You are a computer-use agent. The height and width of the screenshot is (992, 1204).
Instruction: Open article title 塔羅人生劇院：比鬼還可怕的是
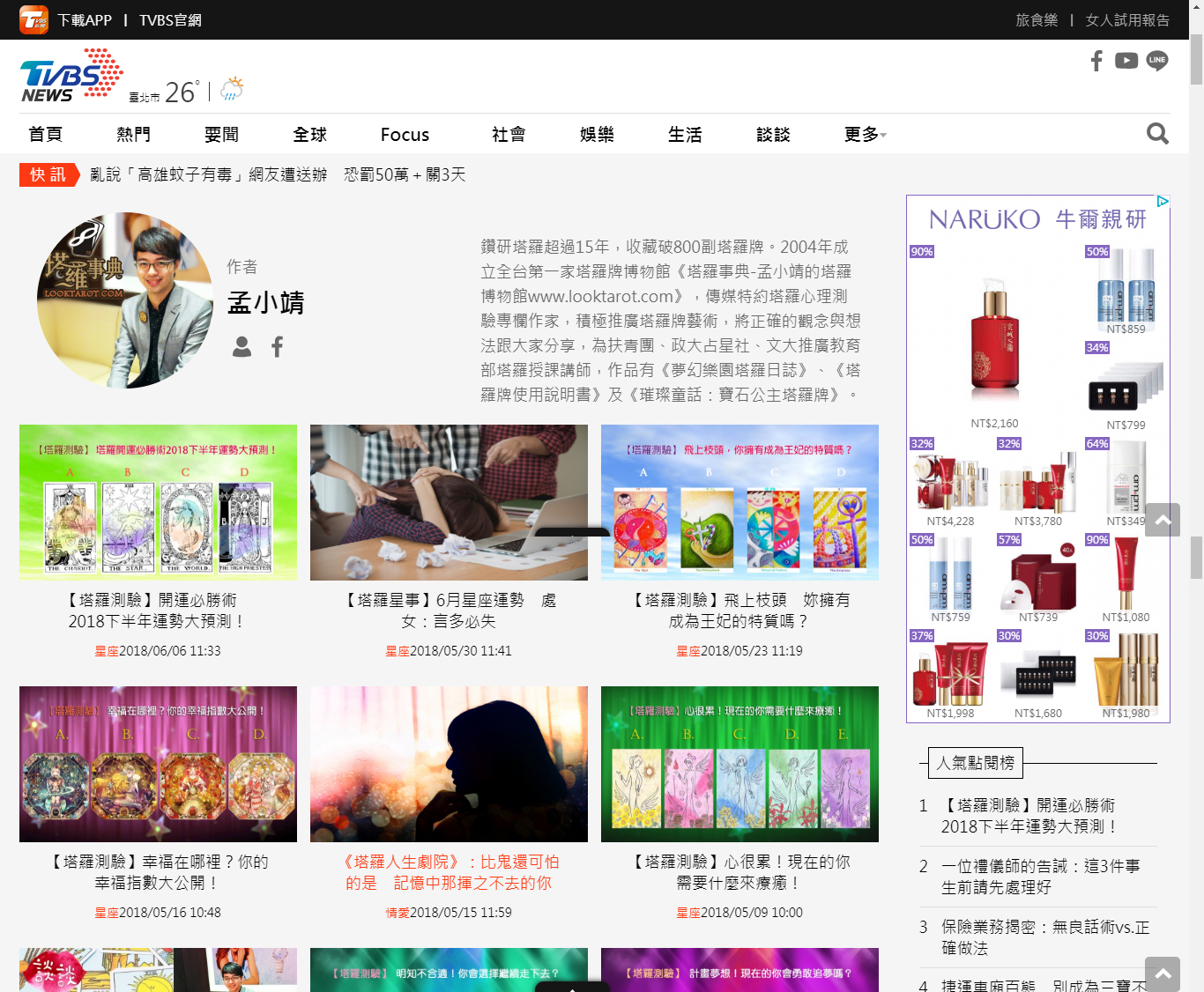point(449,872)
